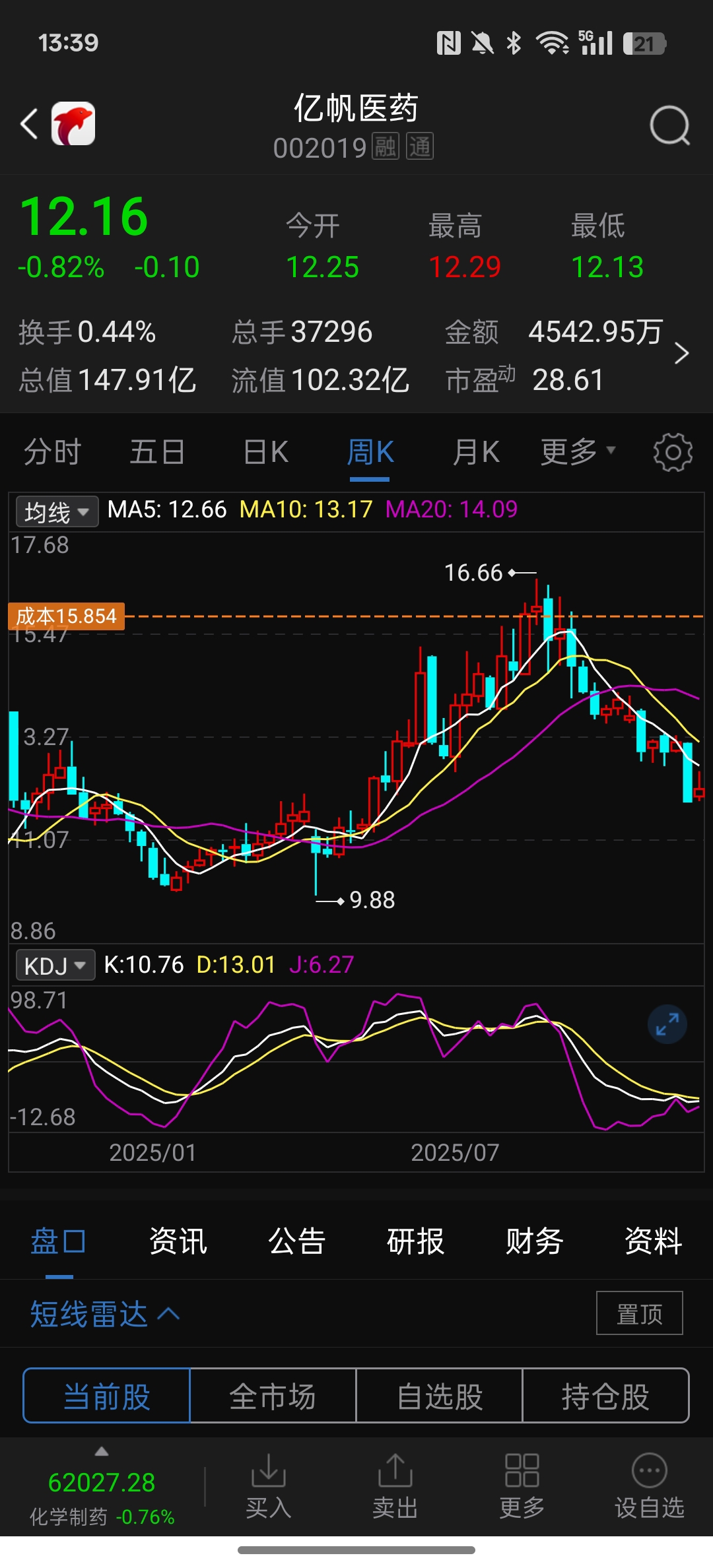This screenshot has width=713, height=1568.
Task: Switch to 五日 chart tab
Action: [x=157, y=452]
